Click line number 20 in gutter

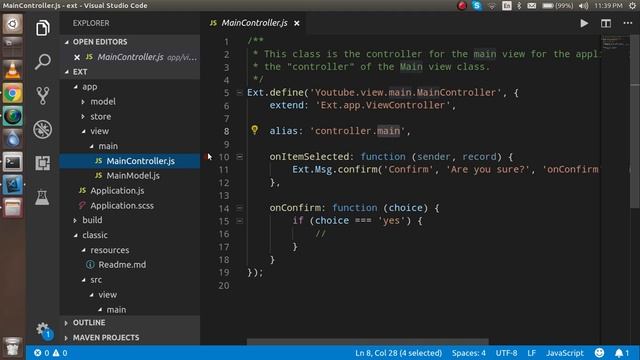tap(223, 285)
